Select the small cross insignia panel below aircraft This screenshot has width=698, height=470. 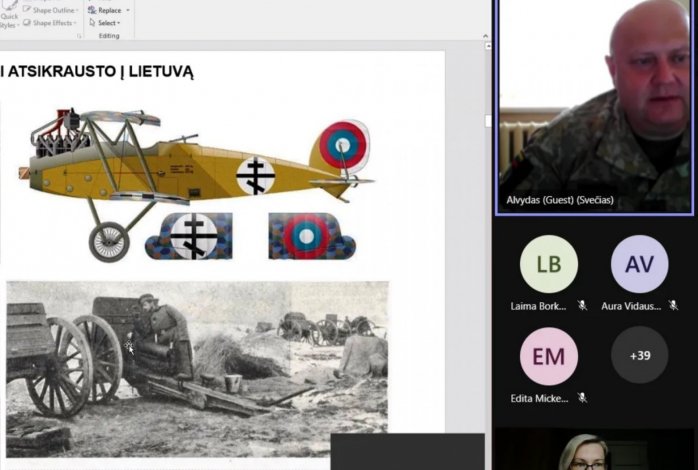coord(189,236)
